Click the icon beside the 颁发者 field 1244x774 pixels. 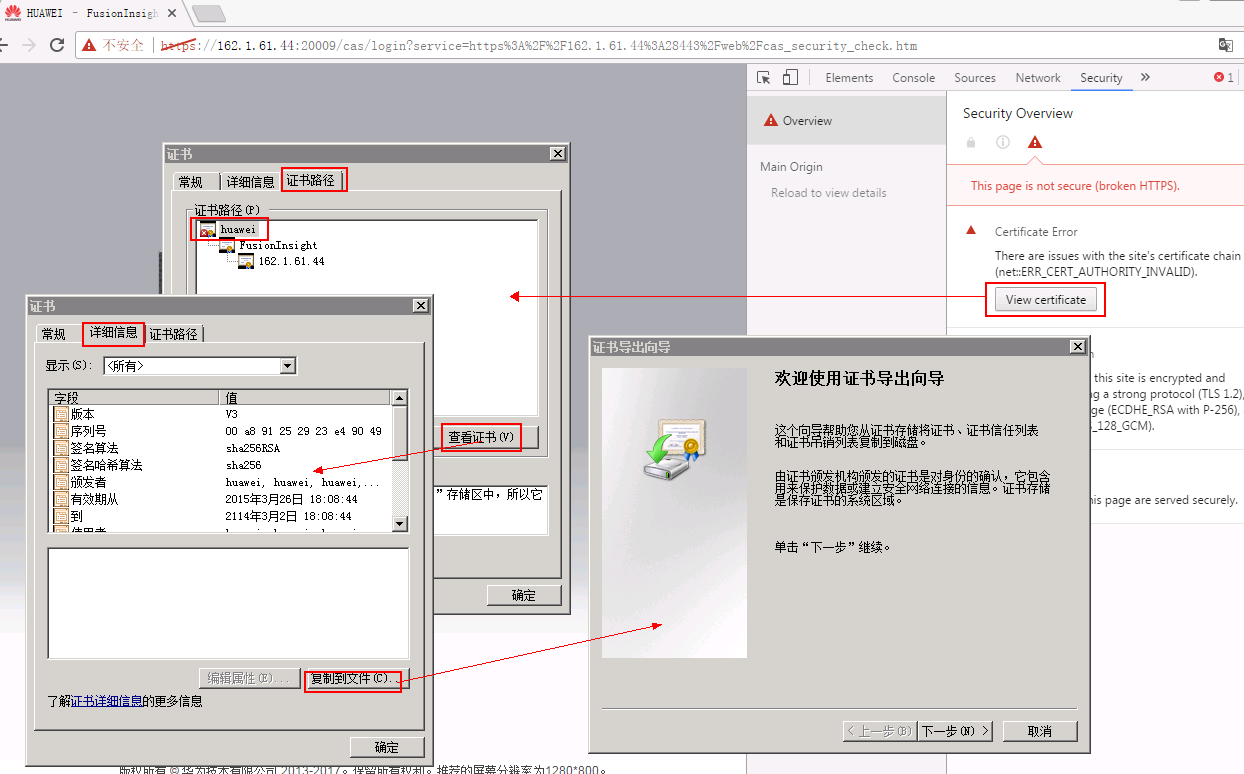pyautogui.click(x=61, y=482)
